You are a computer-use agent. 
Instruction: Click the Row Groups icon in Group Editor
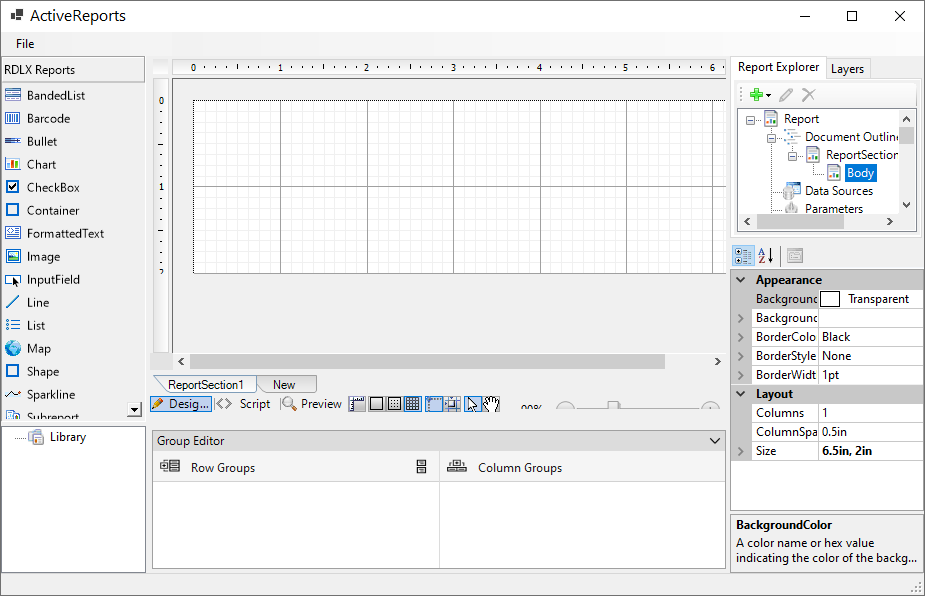coord(170,466)
